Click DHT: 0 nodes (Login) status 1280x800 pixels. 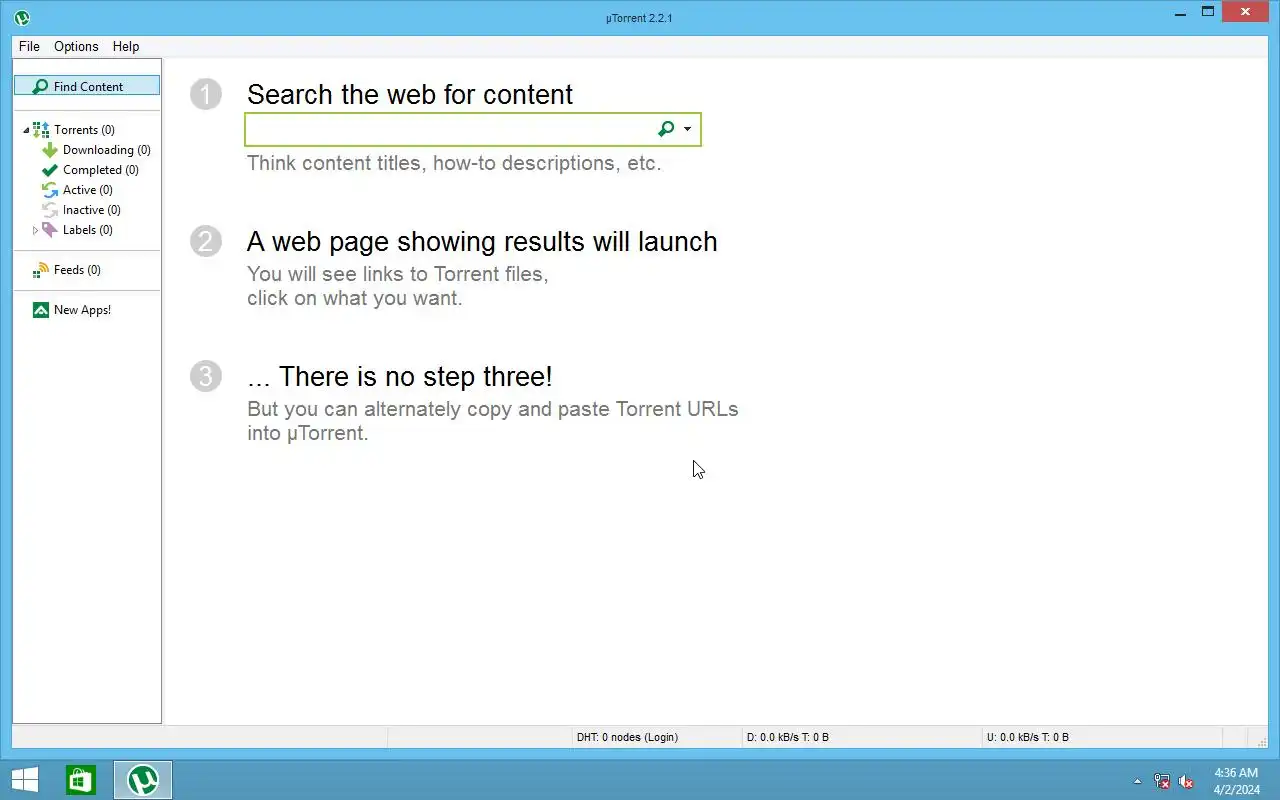(x=627, y=737)
